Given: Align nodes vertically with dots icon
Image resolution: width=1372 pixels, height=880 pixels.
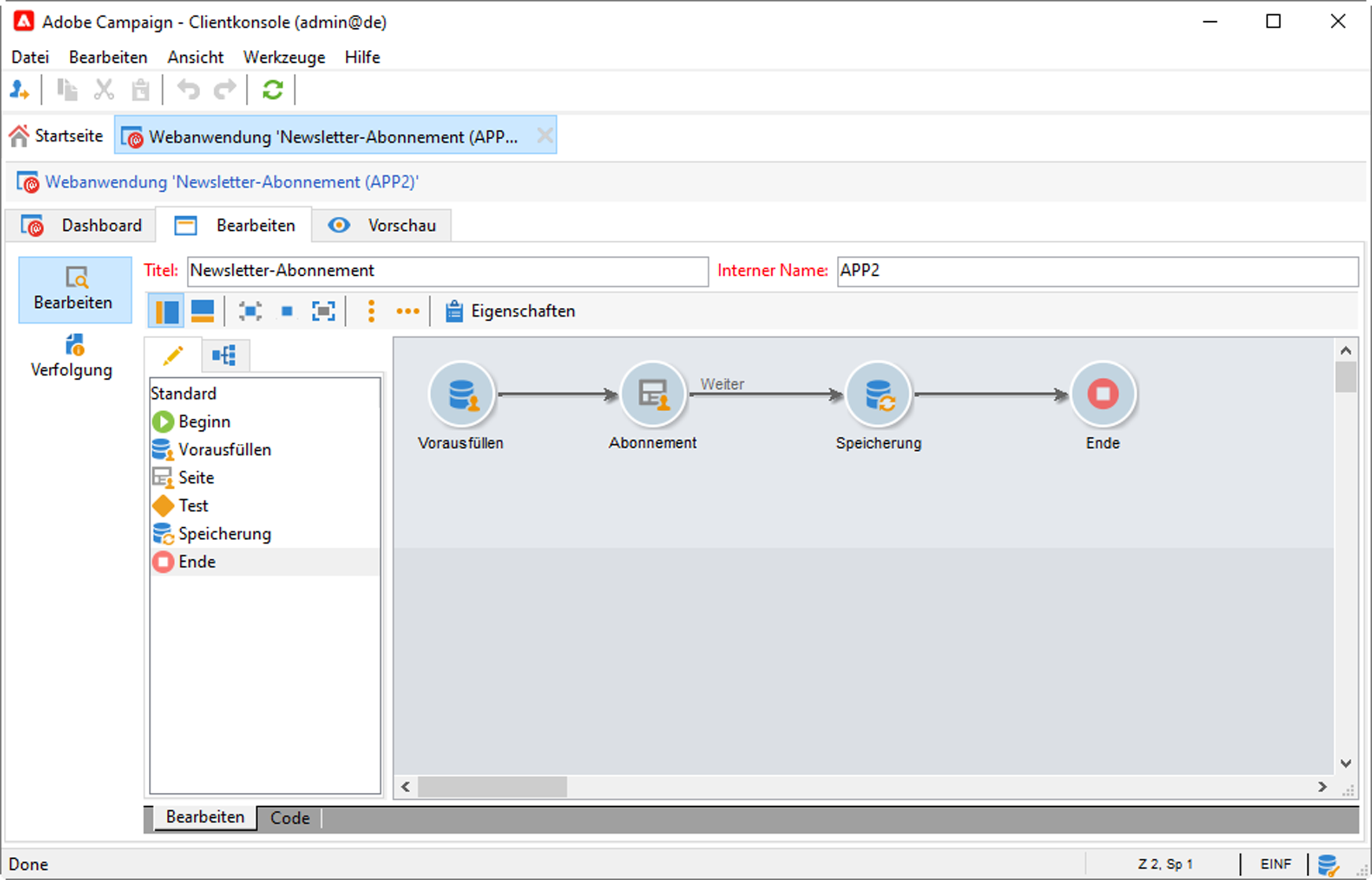Looking at the screenshot, I should (x=371, y=312).
